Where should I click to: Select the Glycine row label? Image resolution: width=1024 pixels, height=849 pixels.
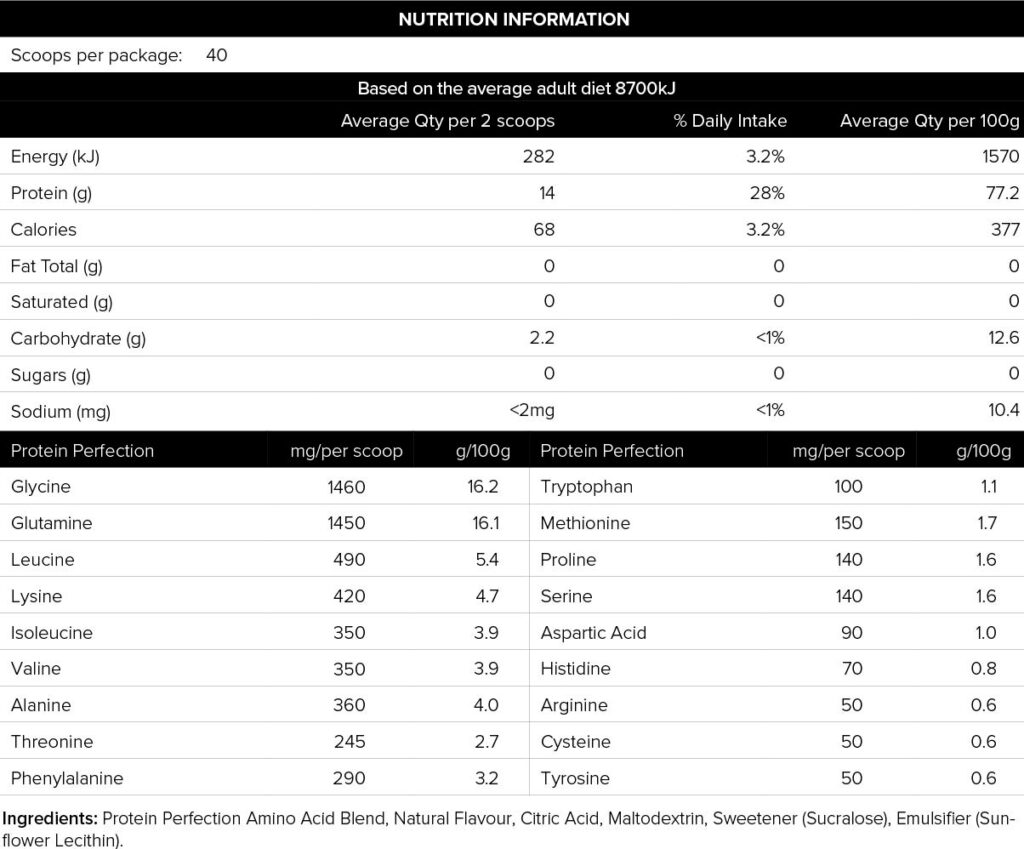tap(41, 487)
